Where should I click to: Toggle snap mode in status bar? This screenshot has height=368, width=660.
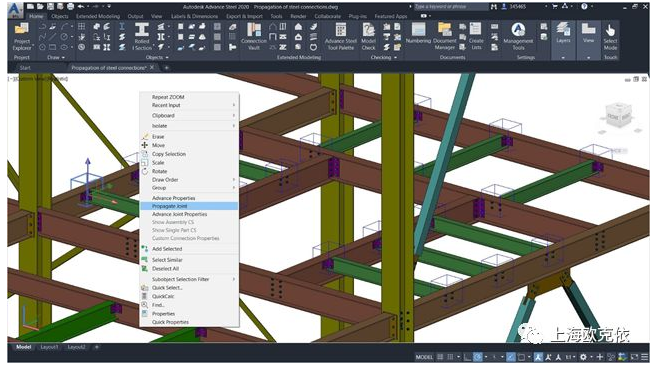(450, 357)
